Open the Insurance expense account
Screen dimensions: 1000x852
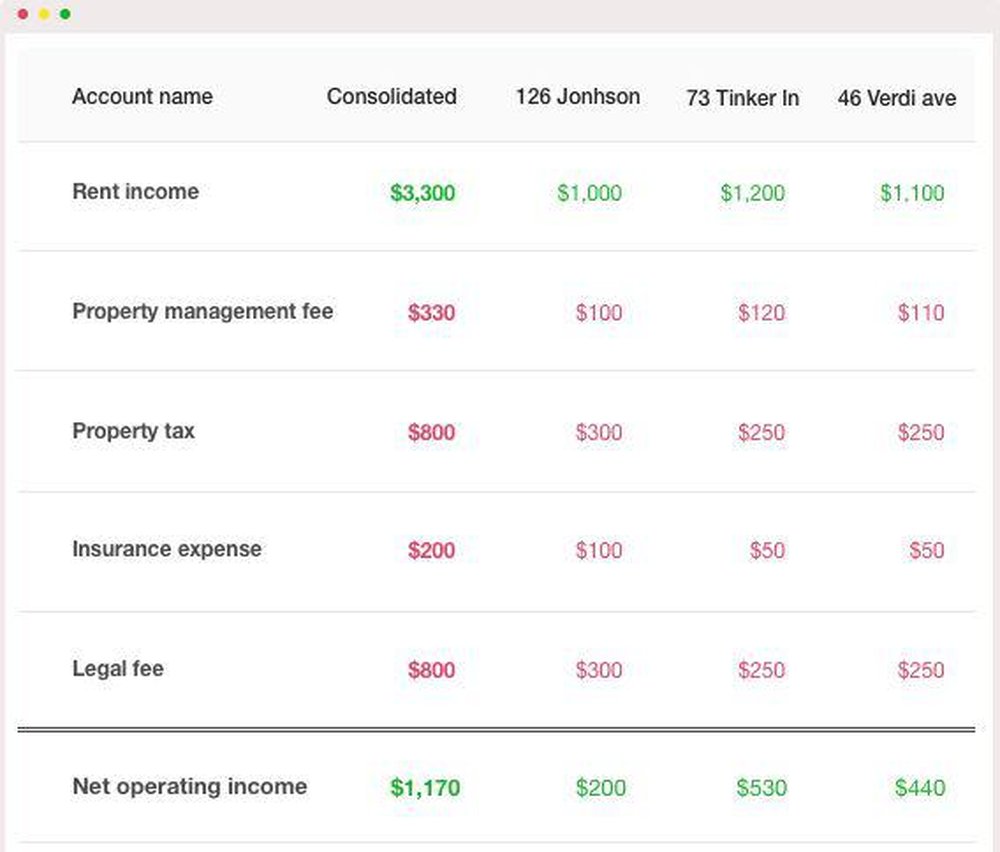point(166,549)
